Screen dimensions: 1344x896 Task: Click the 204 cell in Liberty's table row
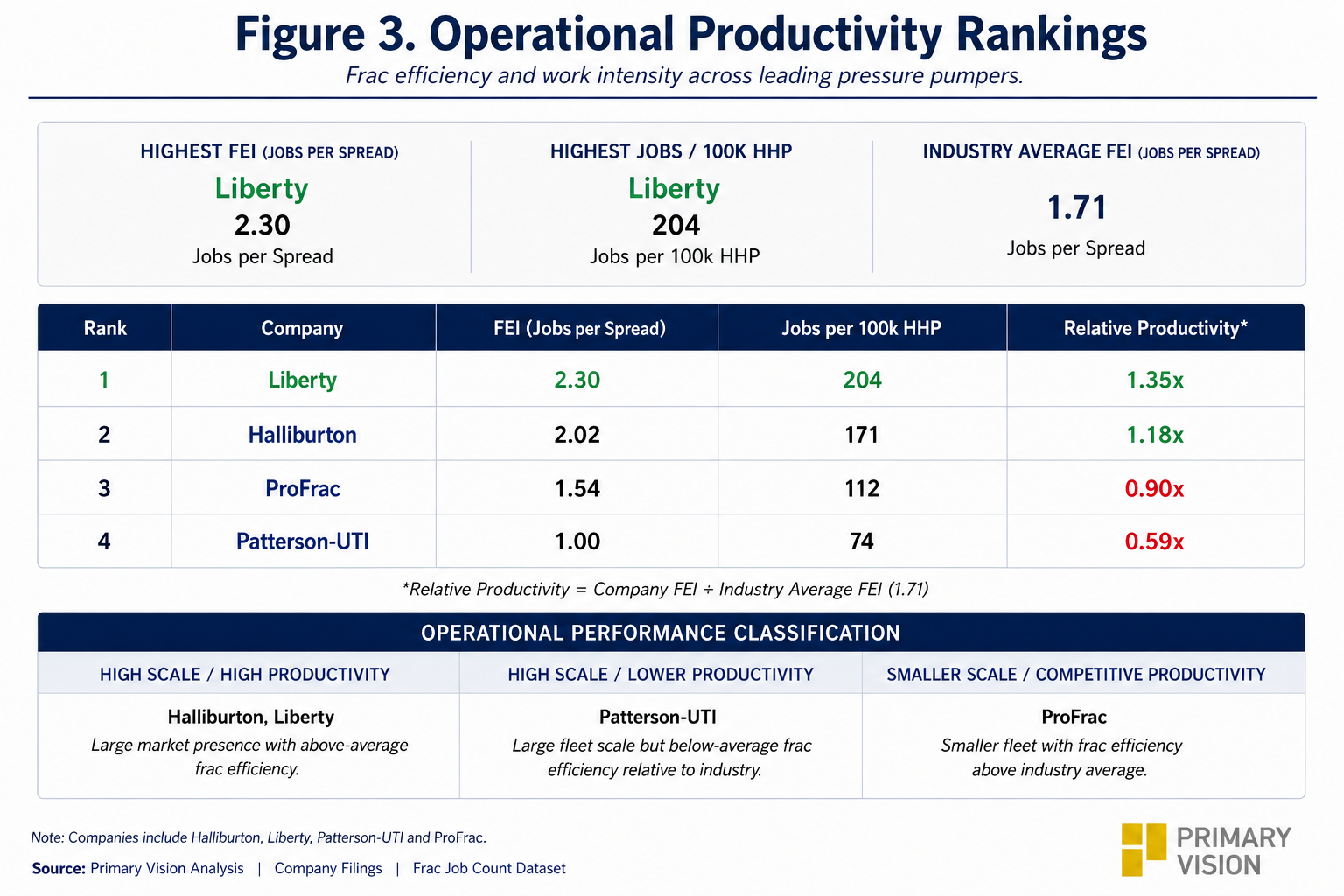(862, 380)
